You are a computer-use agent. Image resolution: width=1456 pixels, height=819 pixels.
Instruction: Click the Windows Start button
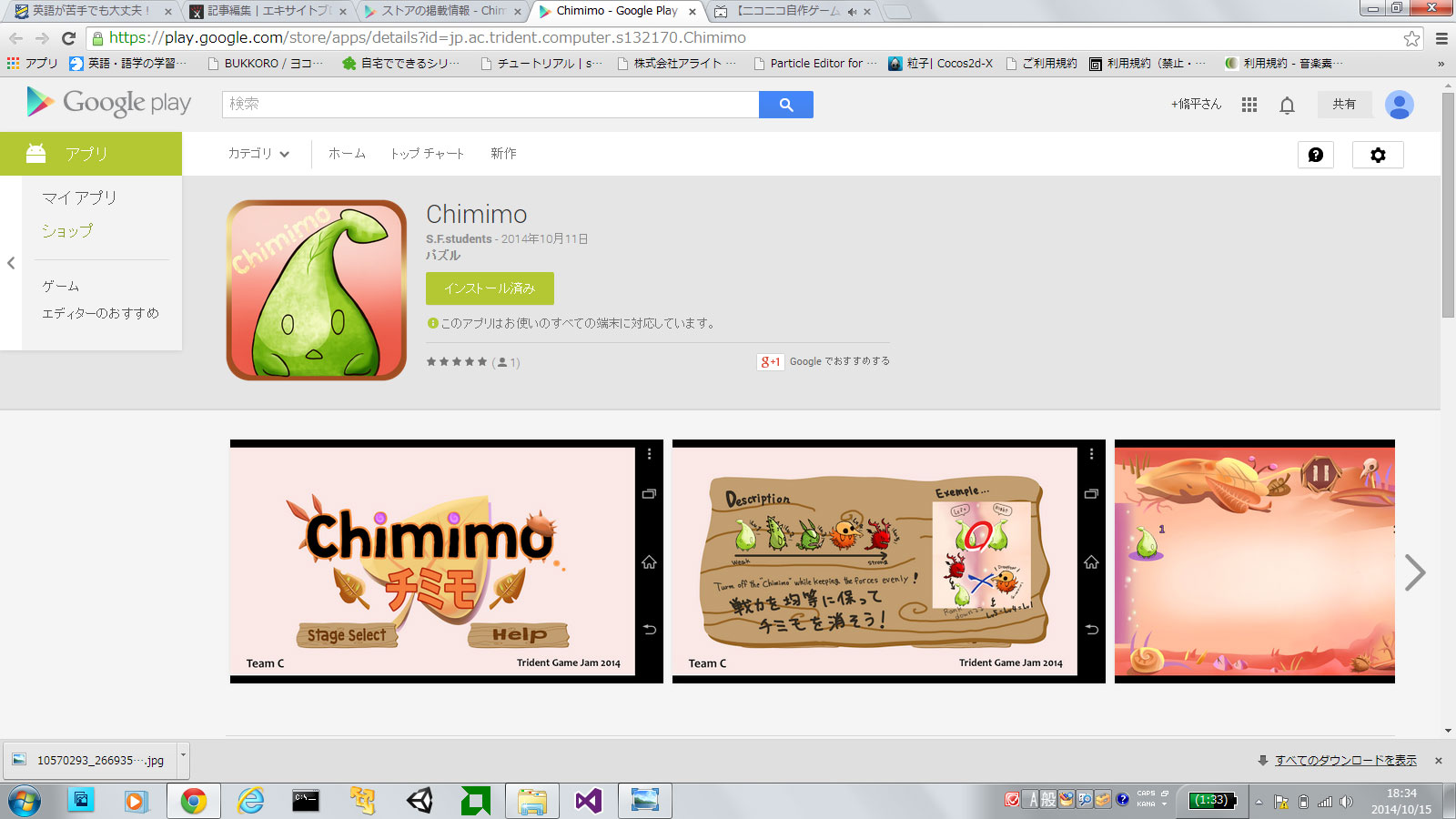(x=25, y=802)
